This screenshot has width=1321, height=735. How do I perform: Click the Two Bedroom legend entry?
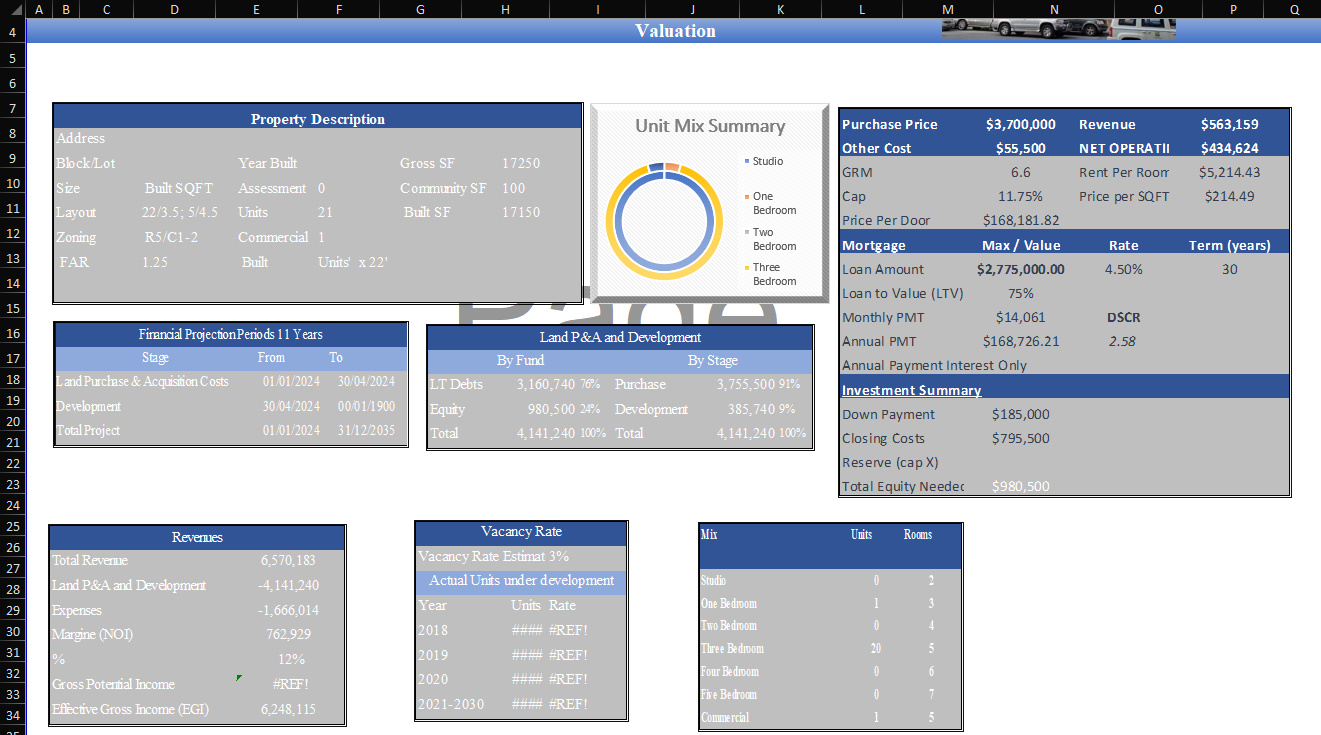pos(770,239)
